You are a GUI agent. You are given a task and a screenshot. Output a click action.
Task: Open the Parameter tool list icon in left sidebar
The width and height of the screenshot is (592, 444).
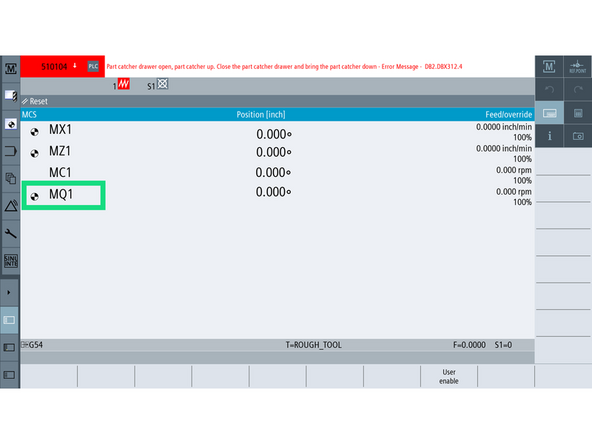(x=11, y=96)
